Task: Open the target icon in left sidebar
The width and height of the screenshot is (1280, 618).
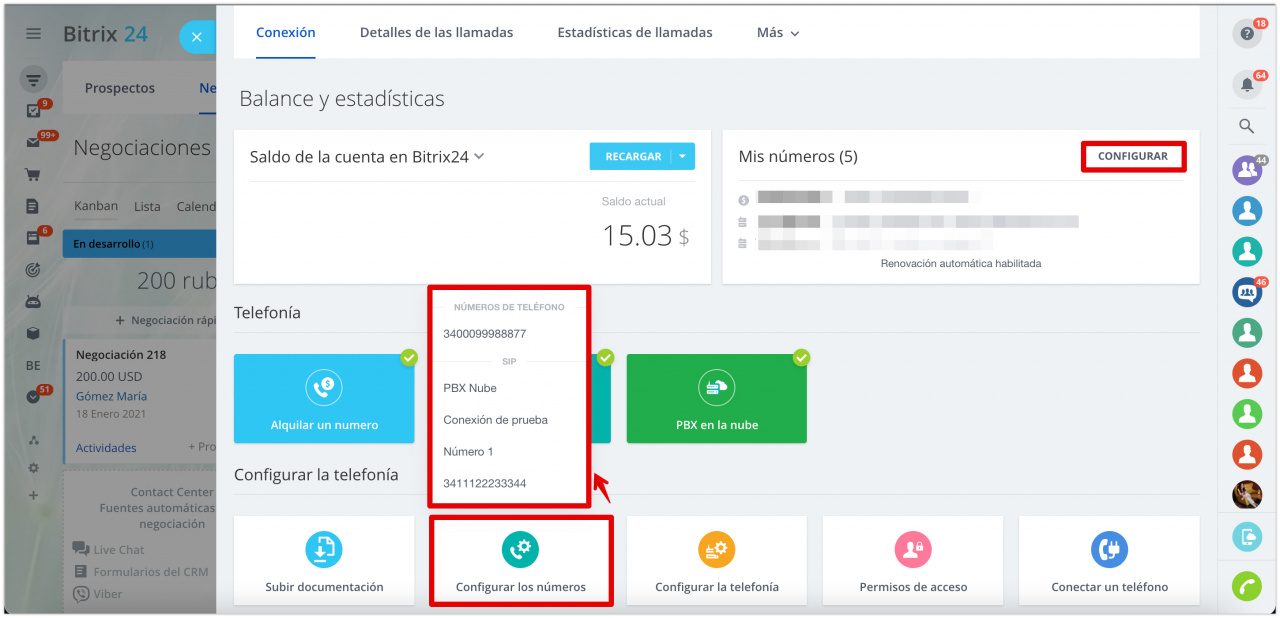Action: (33, 270)
